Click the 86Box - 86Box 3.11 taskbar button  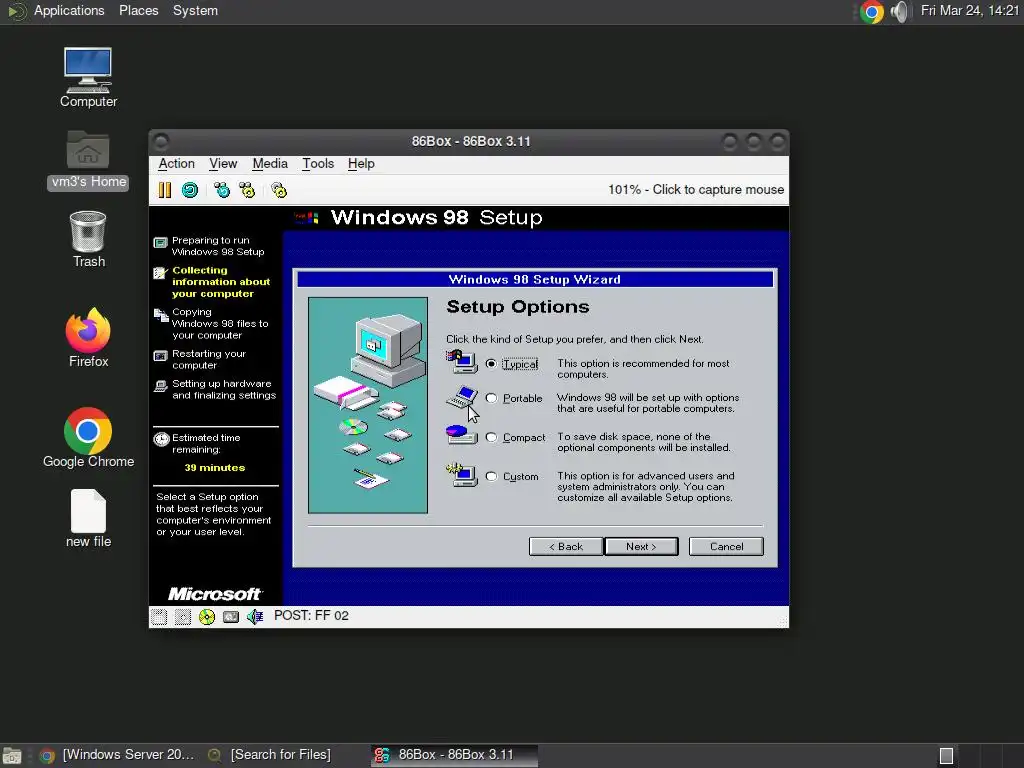click(455, 755)
